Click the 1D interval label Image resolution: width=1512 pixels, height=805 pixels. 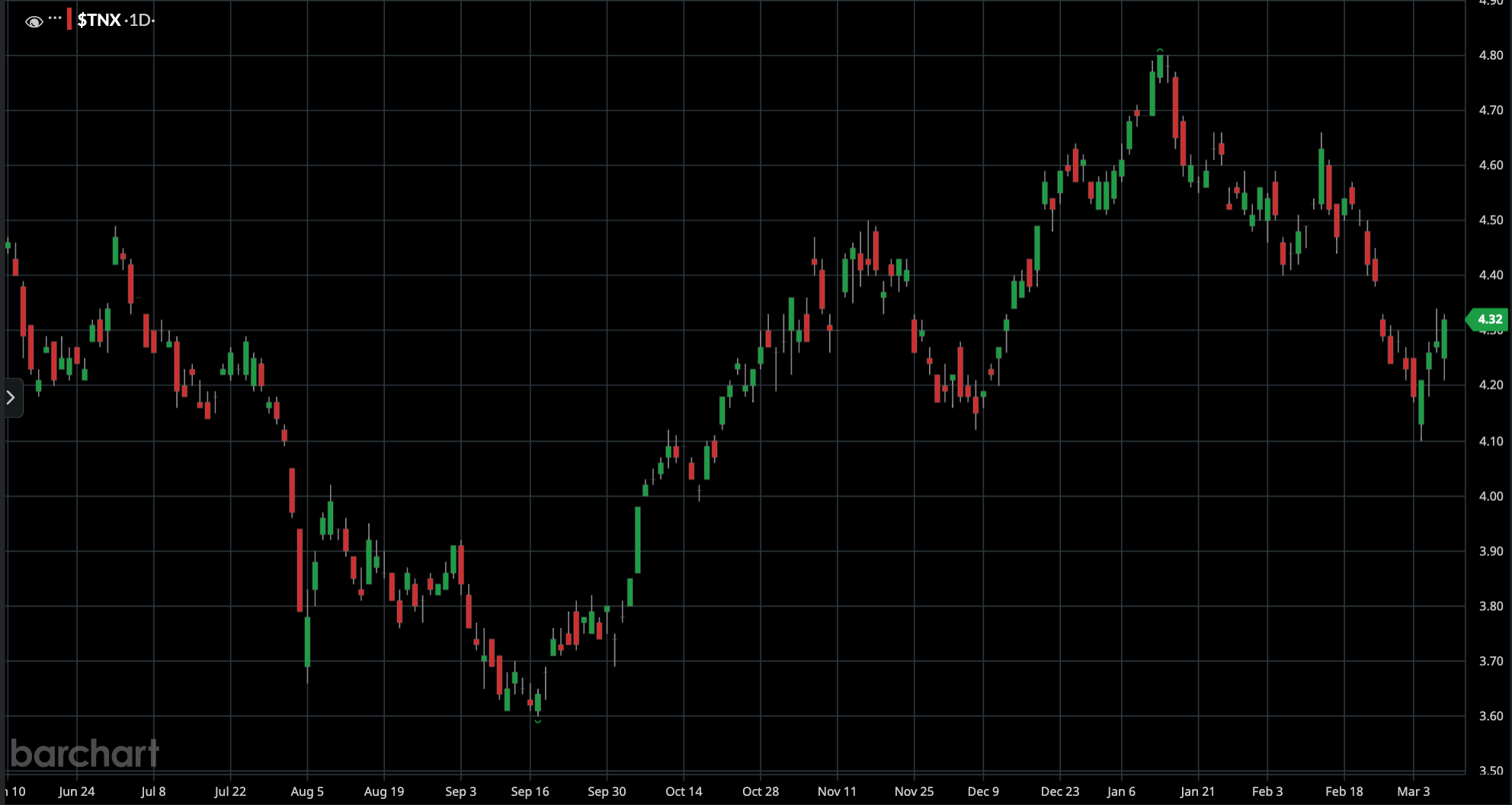click(x=140, y=20)
